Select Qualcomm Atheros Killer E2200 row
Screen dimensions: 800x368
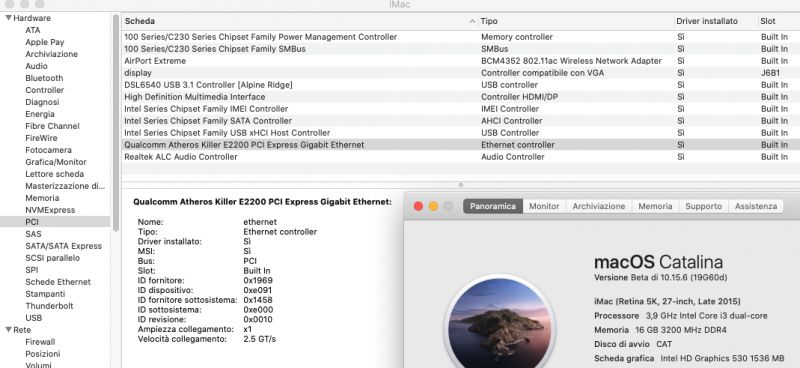[461, 145]
